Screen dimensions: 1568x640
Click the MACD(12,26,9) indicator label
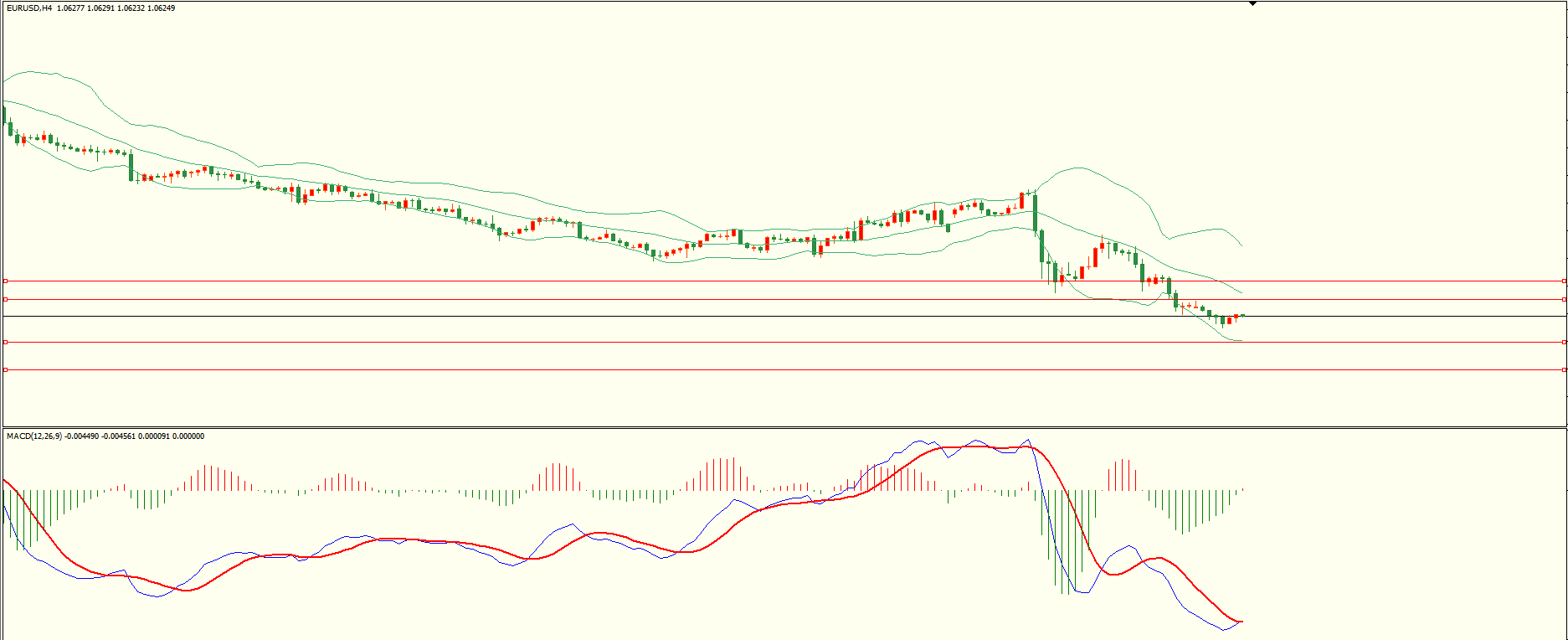[x=33, y=436]
